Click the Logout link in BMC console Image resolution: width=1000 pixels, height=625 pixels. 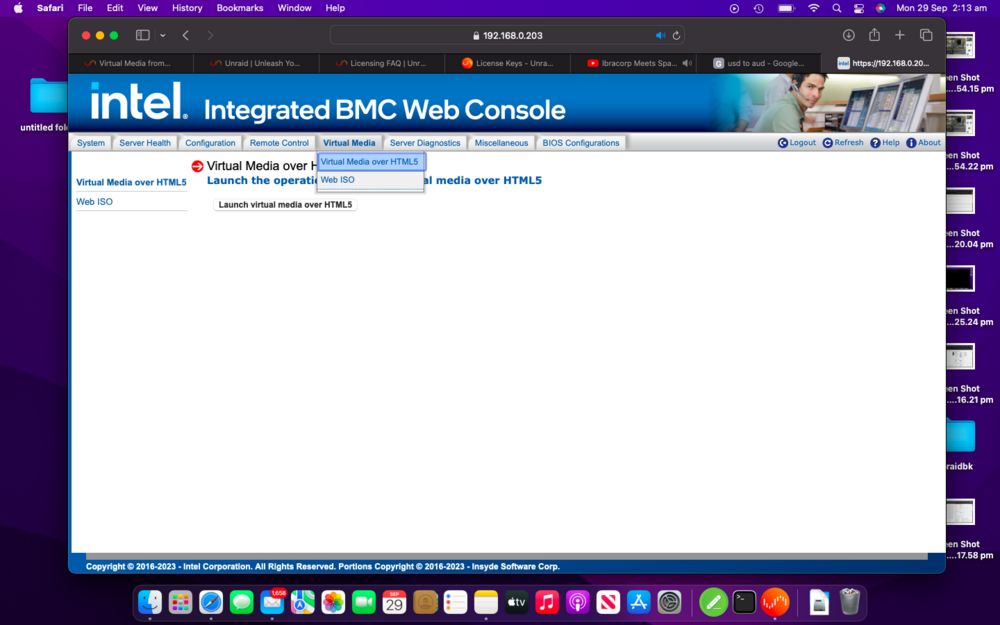(x=797, y=143)
